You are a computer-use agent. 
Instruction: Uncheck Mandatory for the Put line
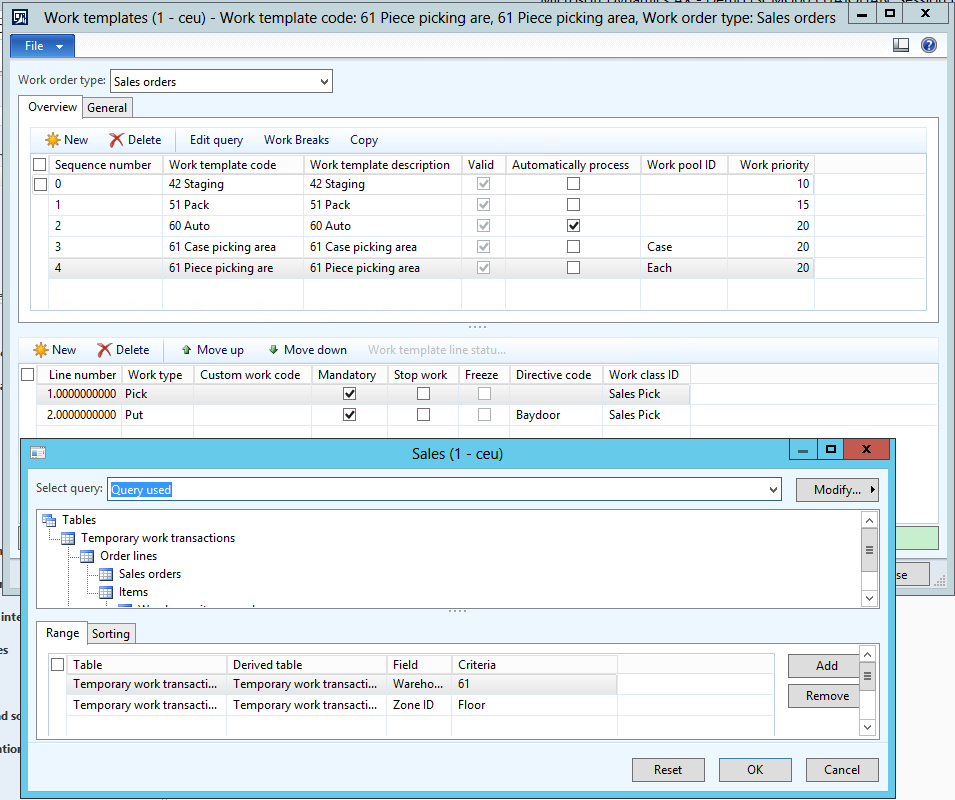click(349, 414)
